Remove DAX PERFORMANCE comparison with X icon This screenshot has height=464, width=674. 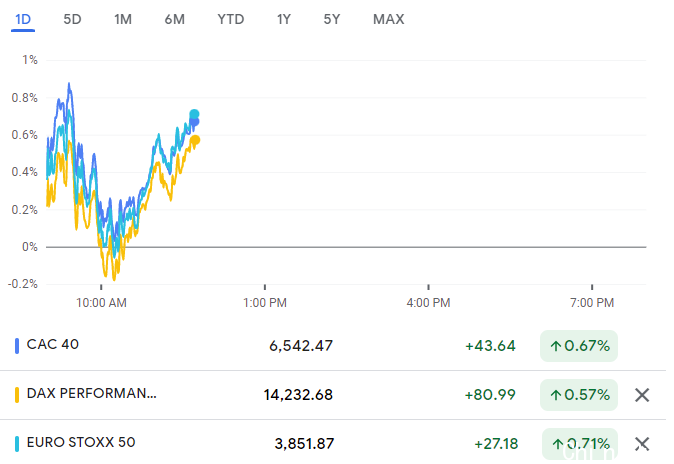642,395
